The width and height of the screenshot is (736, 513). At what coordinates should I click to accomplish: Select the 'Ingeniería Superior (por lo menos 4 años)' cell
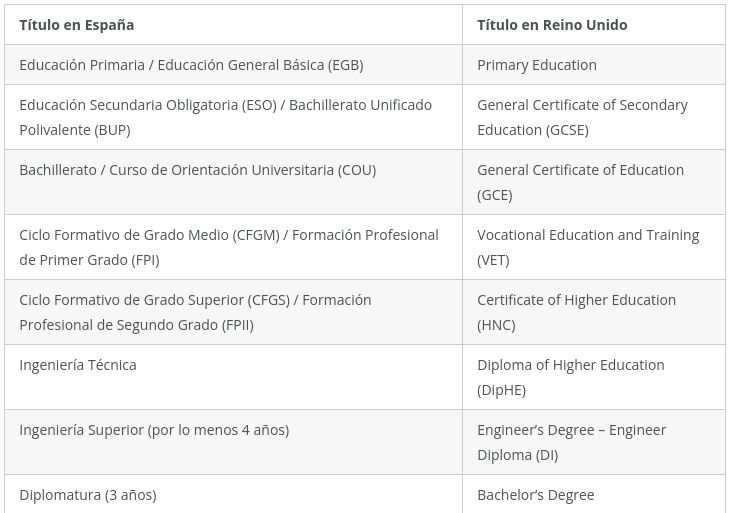coord(154,430)
